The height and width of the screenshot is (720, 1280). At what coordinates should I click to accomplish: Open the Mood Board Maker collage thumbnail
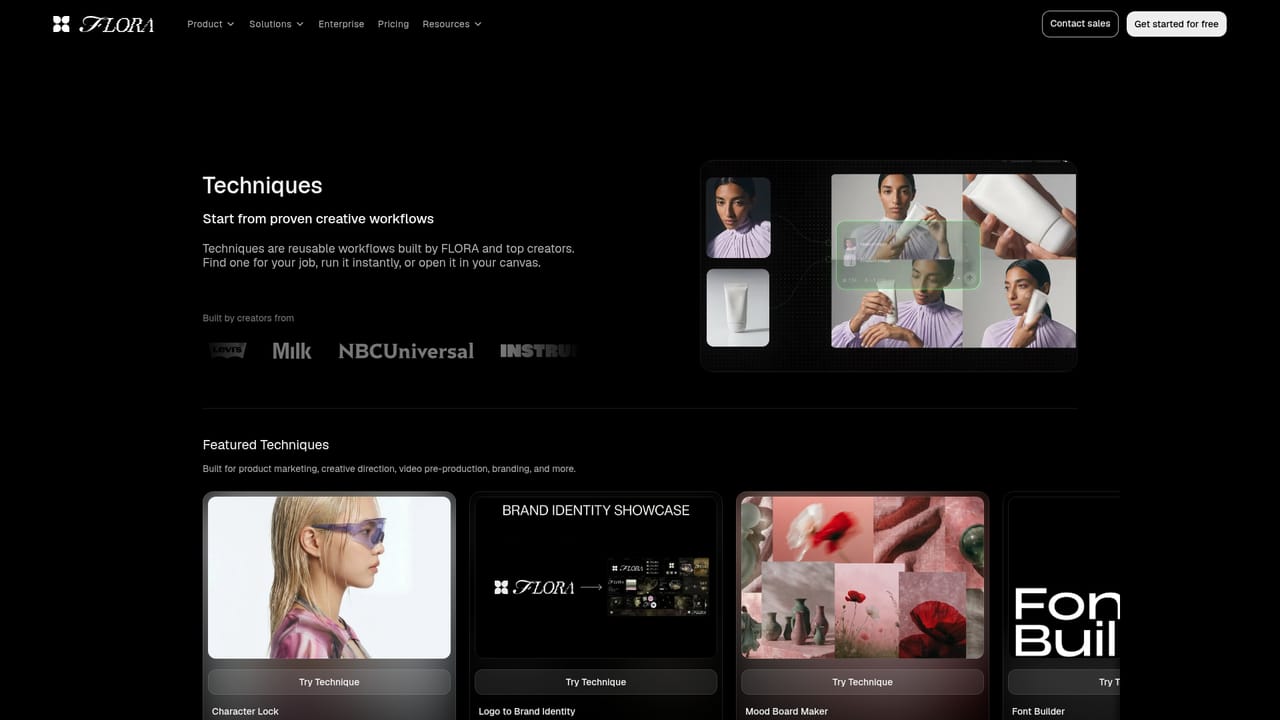(x=862, y=578)
